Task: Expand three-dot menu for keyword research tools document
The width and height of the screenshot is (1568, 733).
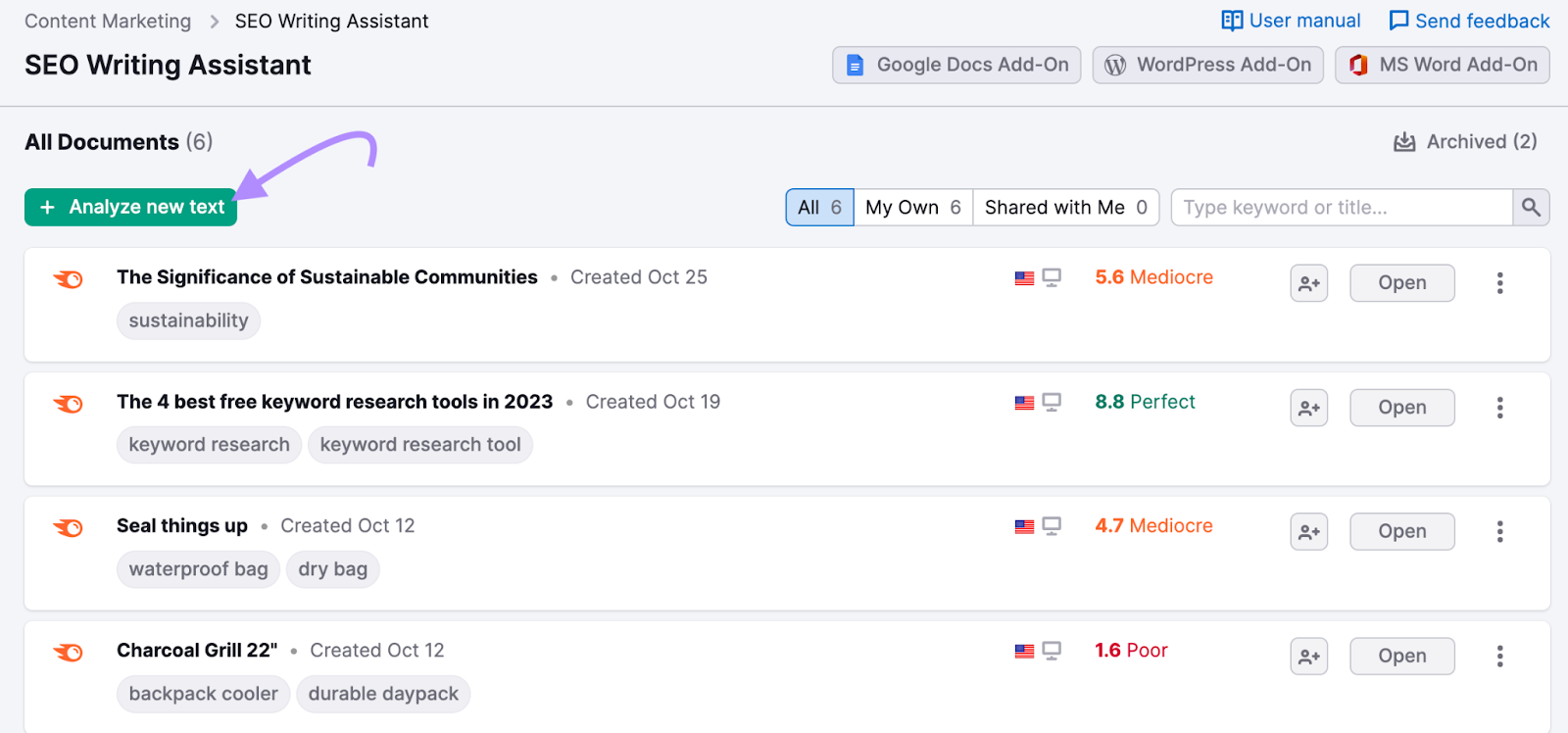Action: point(1499,408)
